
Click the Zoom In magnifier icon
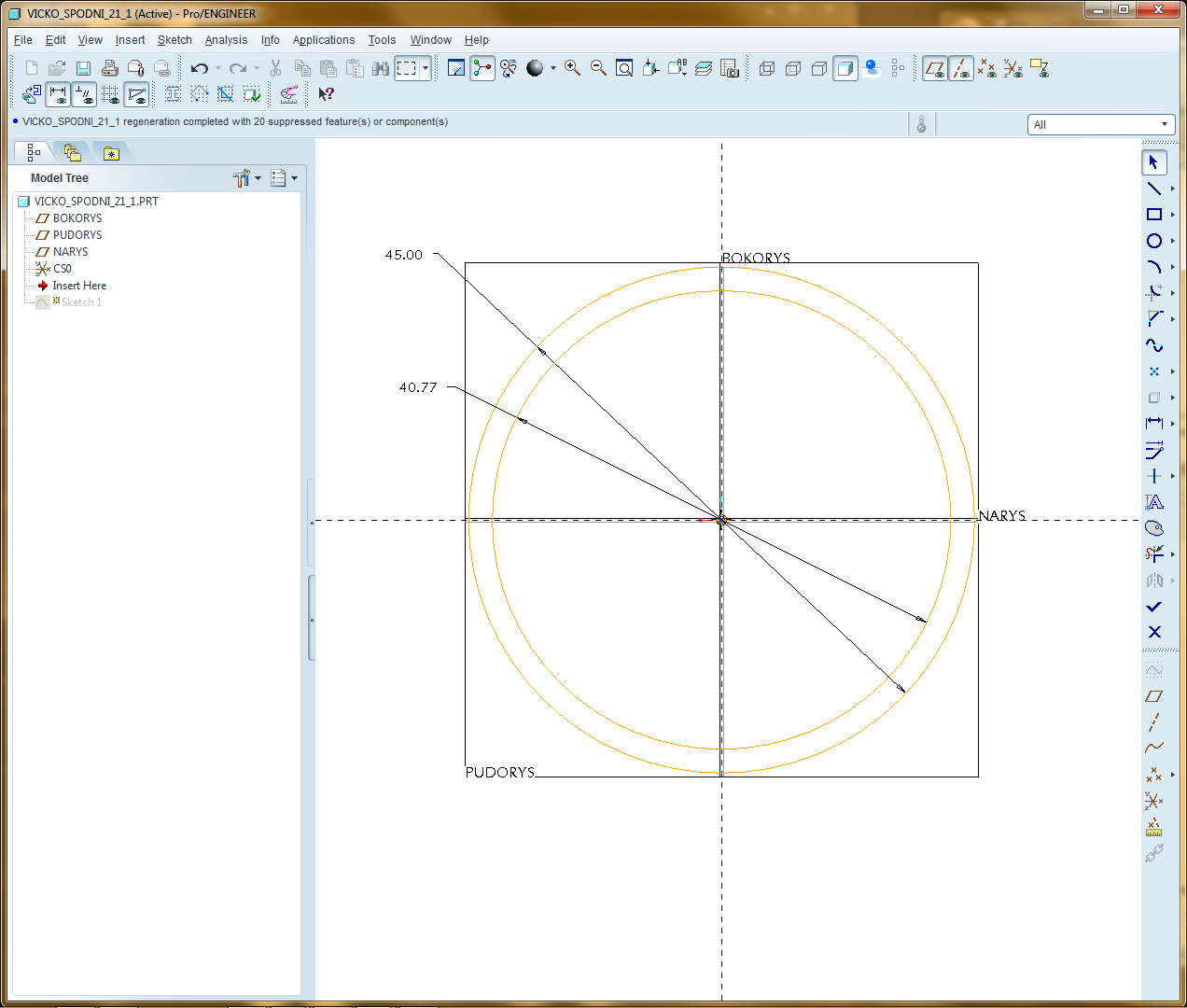click(572, 68)
